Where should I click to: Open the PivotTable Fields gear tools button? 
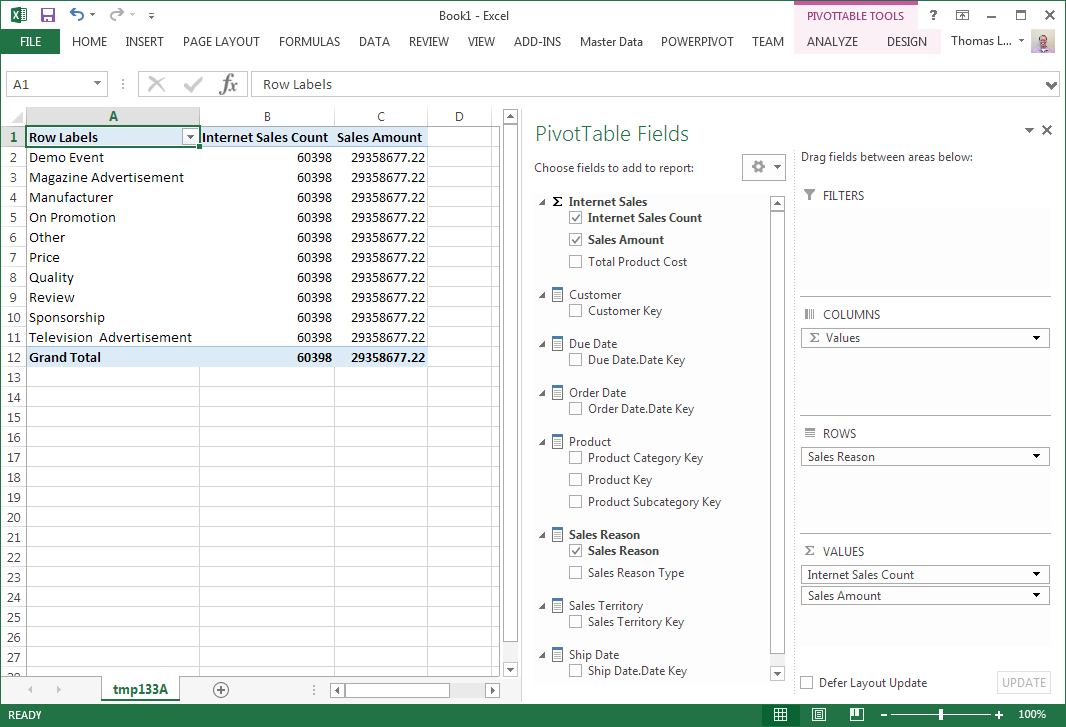[764, 167]
